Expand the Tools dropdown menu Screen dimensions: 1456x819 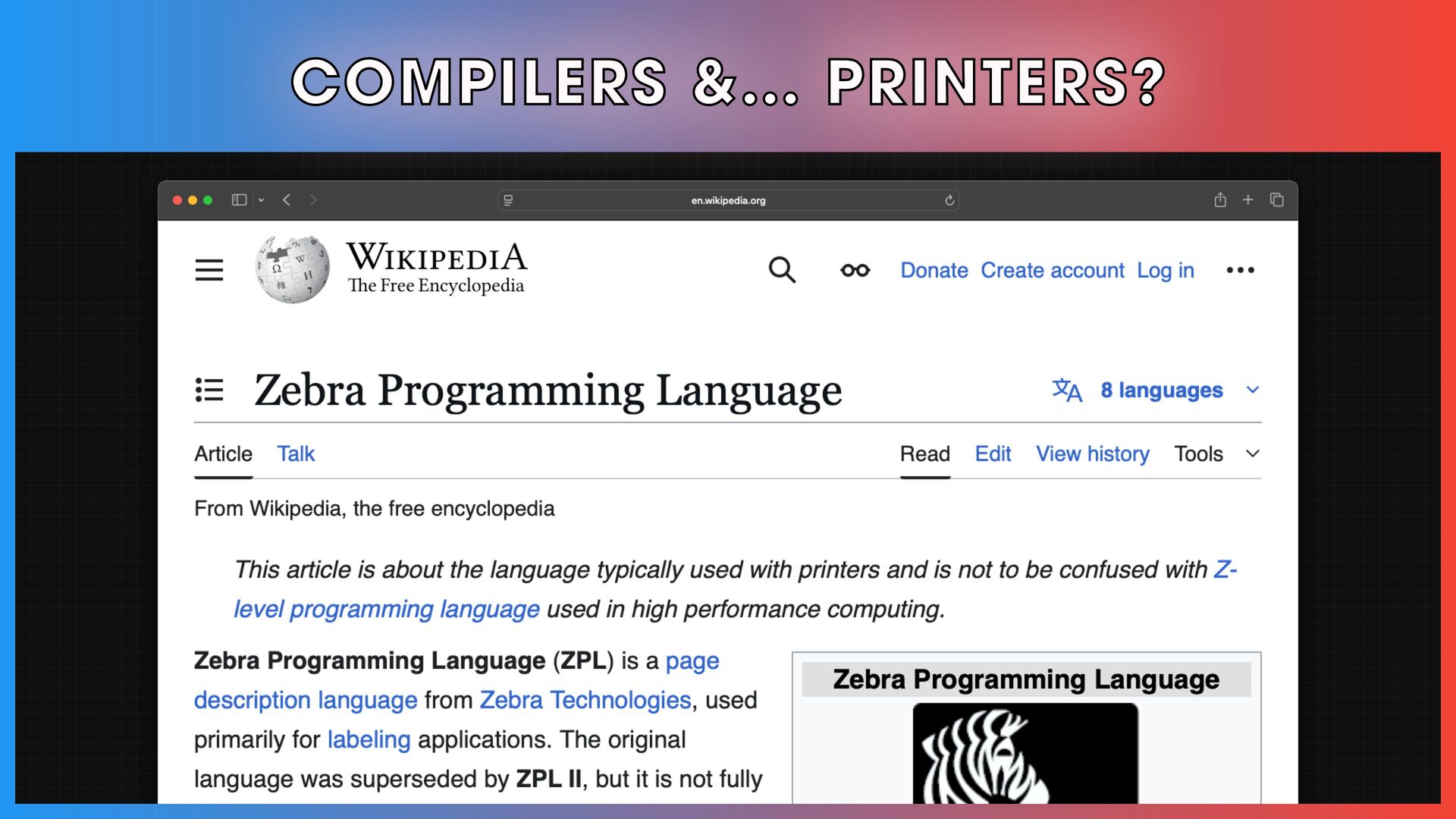(1216, 453)
